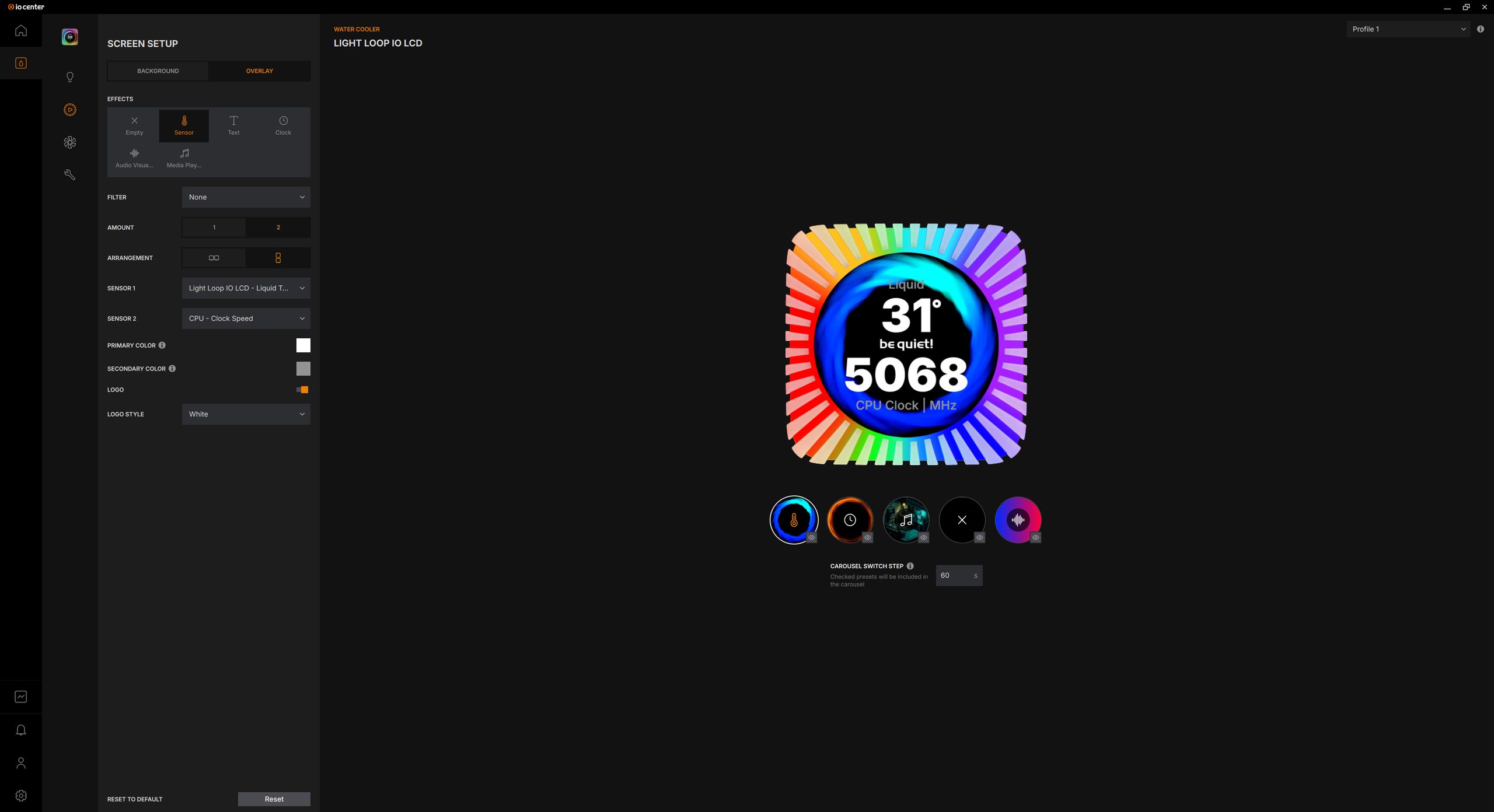Show Carousel Switch Step info tooltip

point(910,566)
